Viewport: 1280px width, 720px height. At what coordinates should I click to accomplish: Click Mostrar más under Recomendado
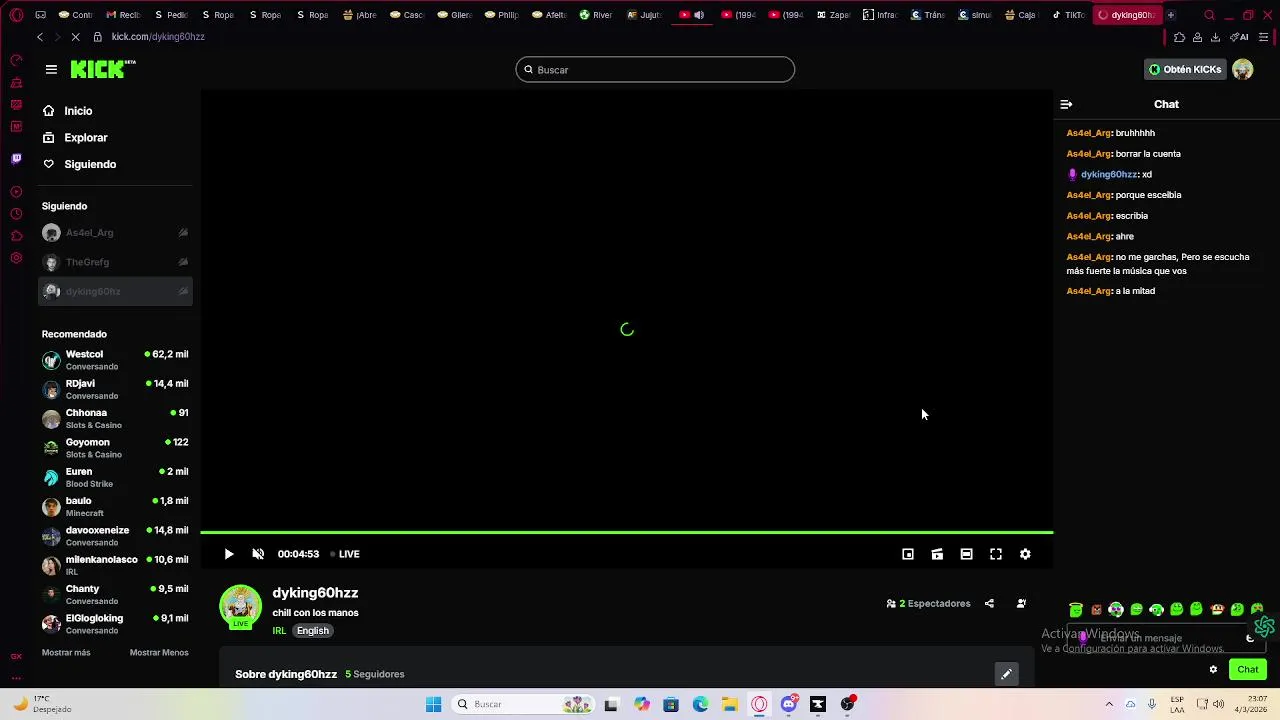click(x=66, y=653)
